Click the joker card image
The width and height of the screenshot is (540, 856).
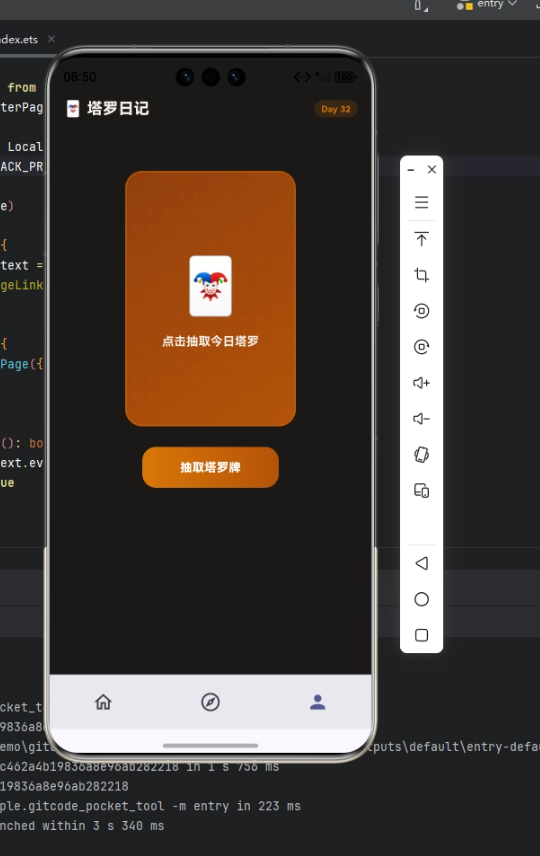click(210, 286)
